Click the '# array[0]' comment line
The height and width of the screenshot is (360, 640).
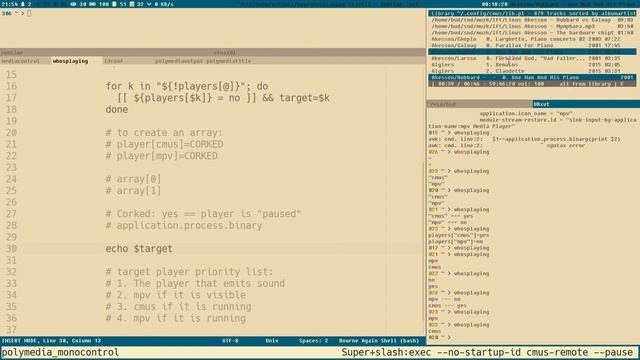coord(133,179)
